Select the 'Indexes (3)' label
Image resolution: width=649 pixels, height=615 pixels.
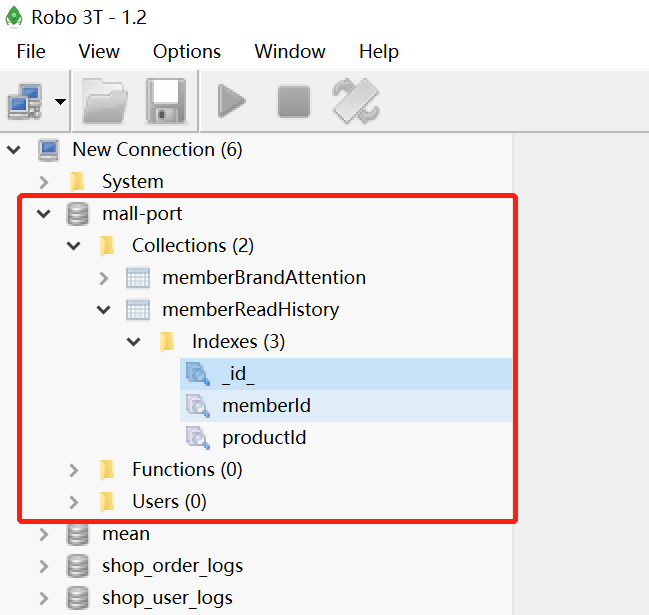pos(238,342)
